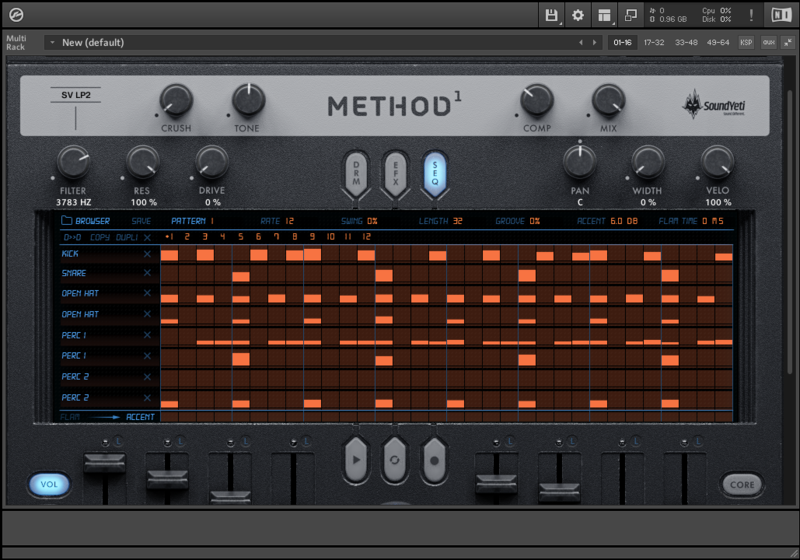Toggle the VOL mixer mode button
This screenshot has height=560, width=800.
click(48, 485)
